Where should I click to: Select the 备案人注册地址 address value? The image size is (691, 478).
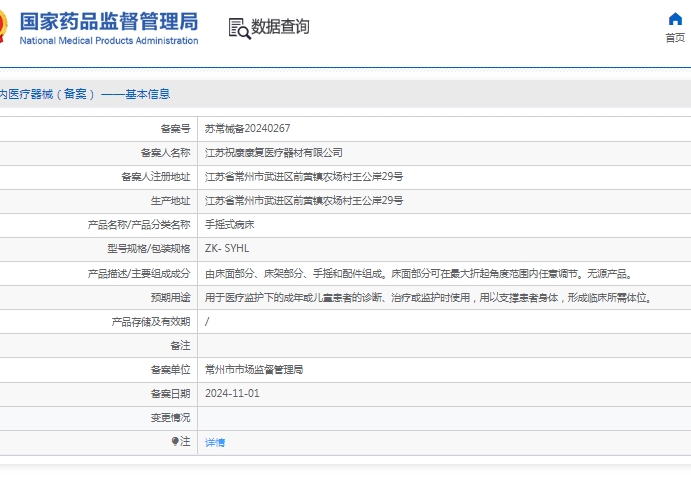pos(304,177)
